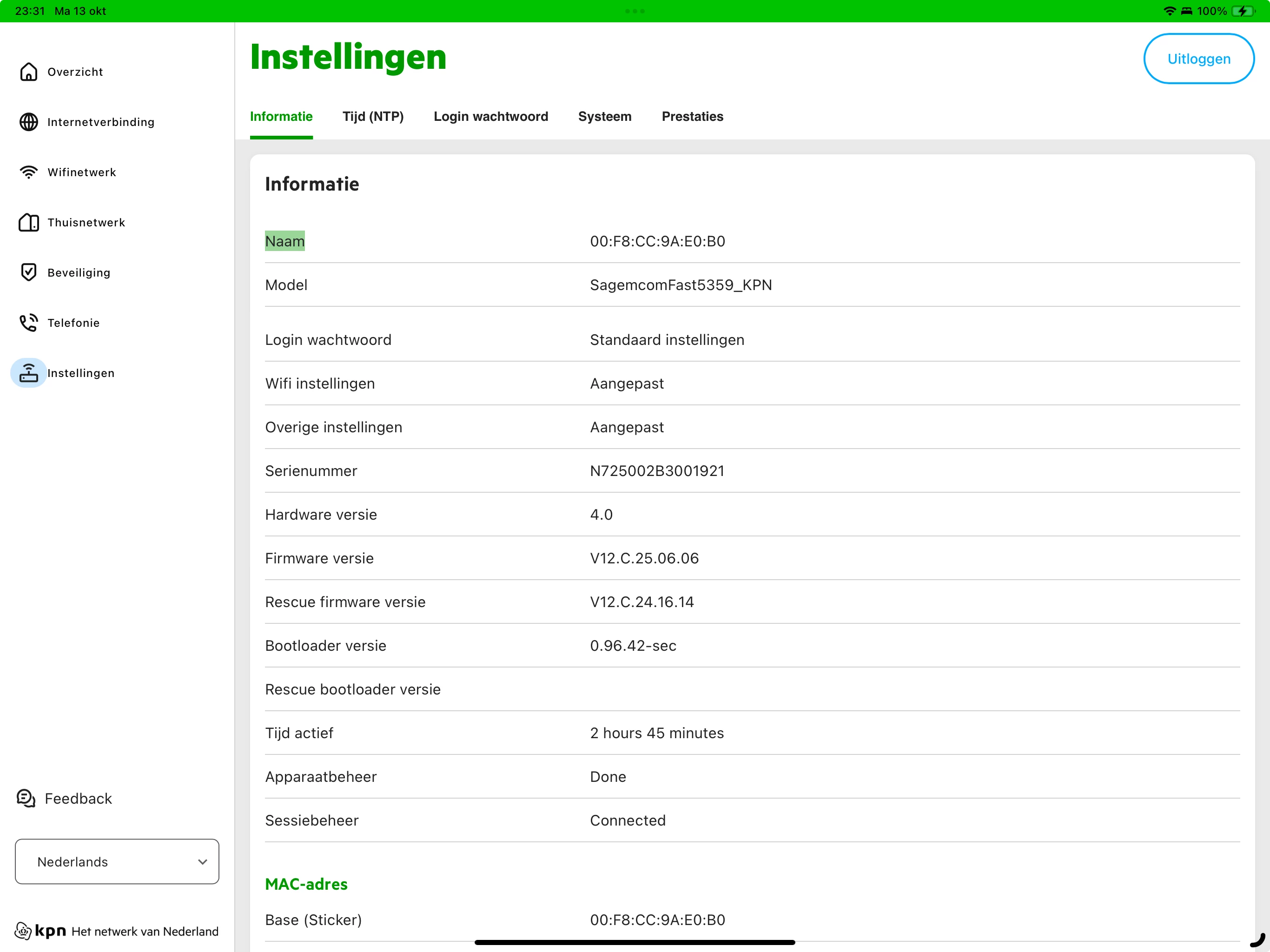The width and height of the screenshot is (1270, 952).
Task: Tap the iPad multitasking three-dots at top
Action: tap(635, 11)
